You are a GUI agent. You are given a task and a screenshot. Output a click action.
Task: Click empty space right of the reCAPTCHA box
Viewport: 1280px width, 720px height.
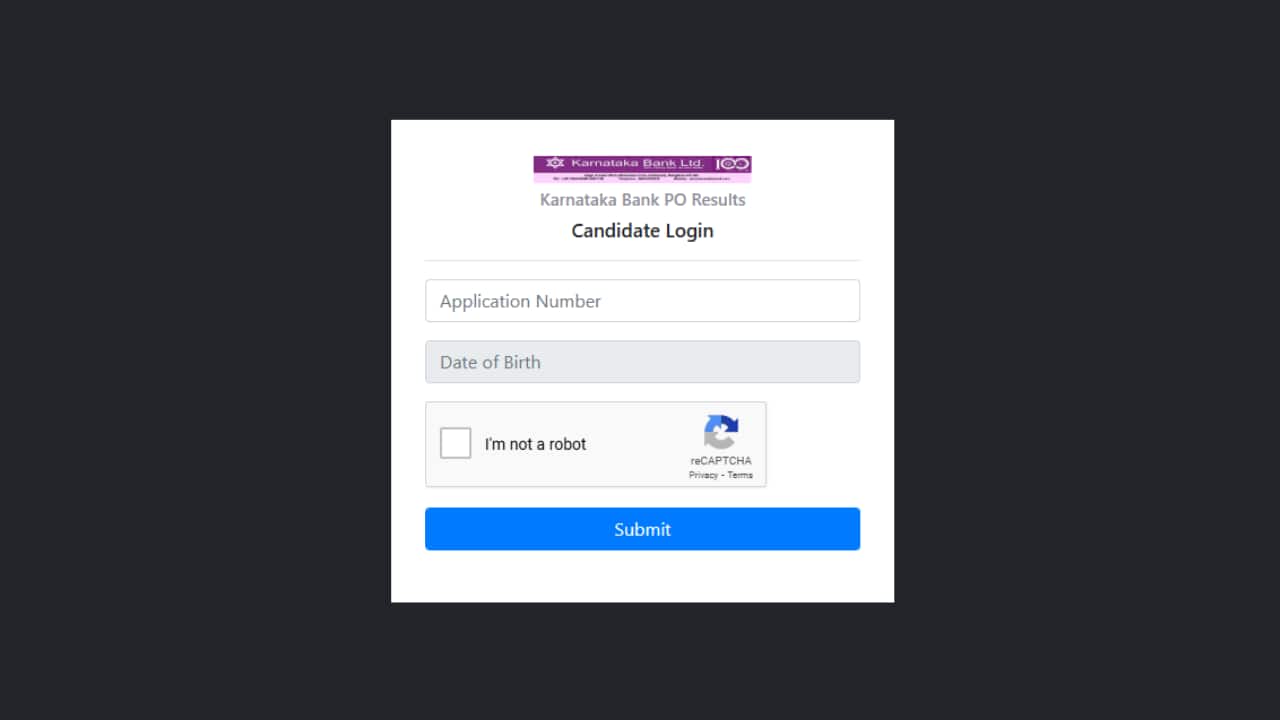tap(815, 444)
